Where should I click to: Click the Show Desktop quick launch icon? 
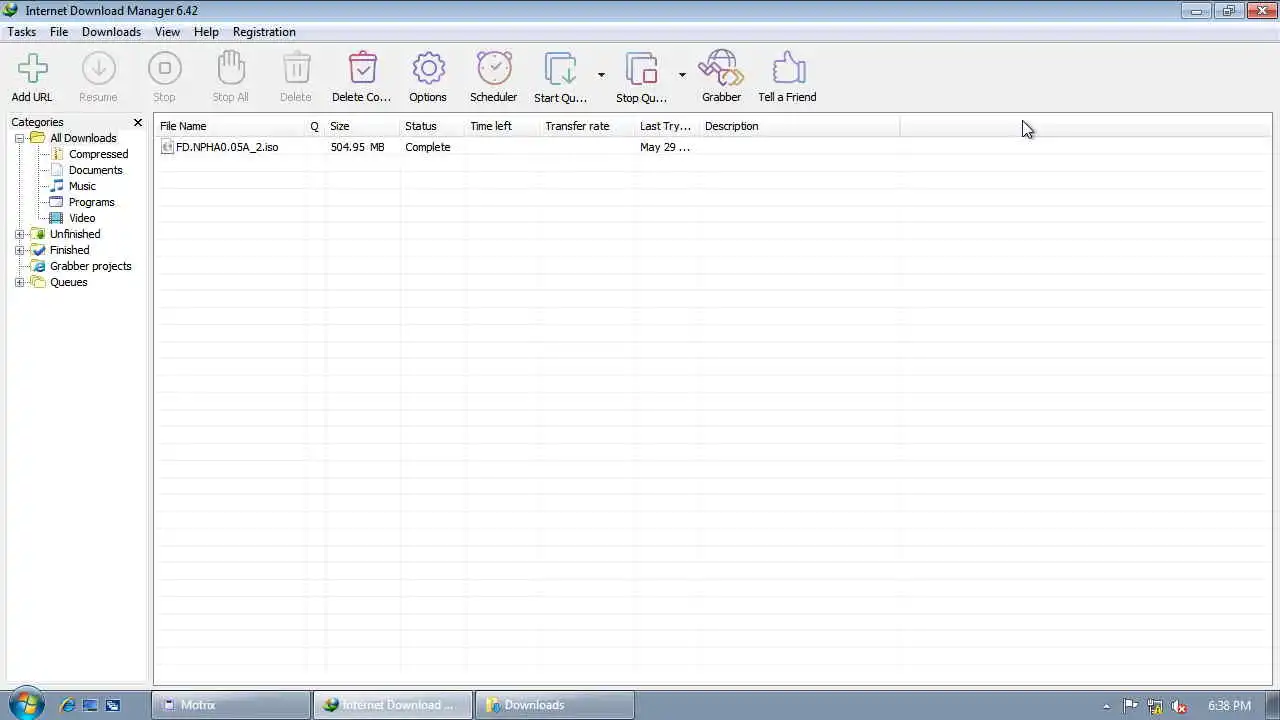coord(90,705)
